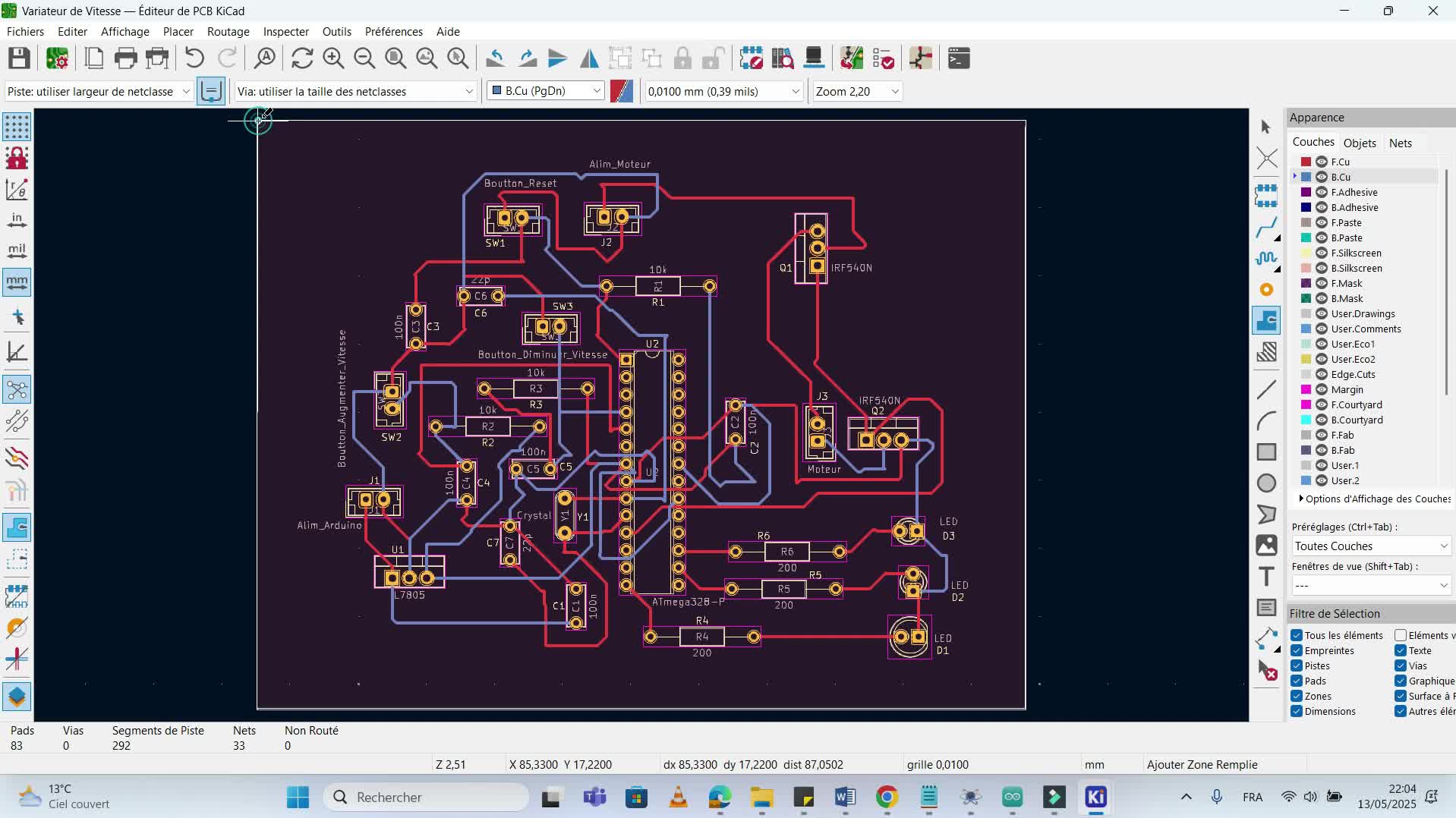Switch units to mils icon
The width and height of the screenshot is (1456, 818).
pos(17,251)
